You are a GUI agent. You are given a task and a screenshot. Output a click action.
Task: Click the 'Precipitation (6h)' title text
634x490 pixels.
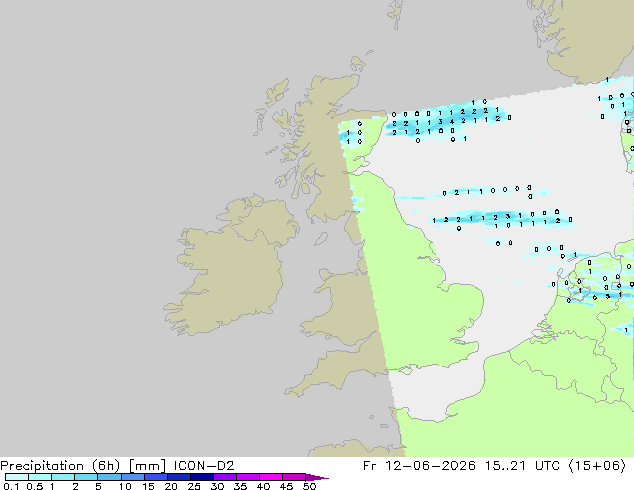(x=60, y=466)
